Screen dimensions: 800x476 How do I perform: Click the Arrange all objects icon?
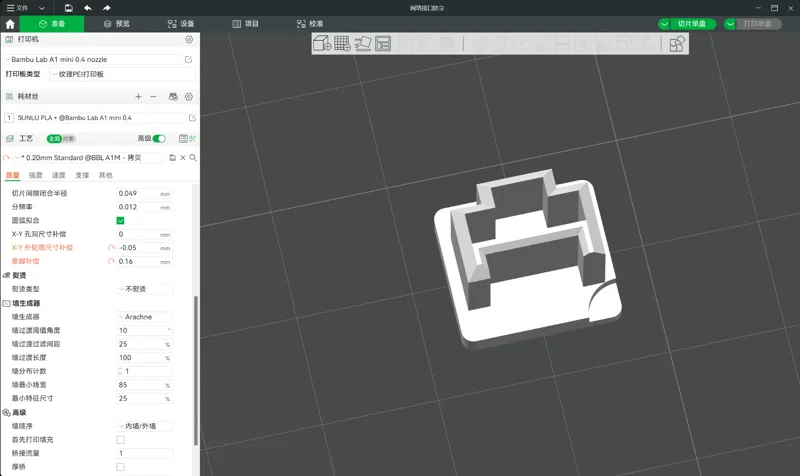click(x=383, y=43)
